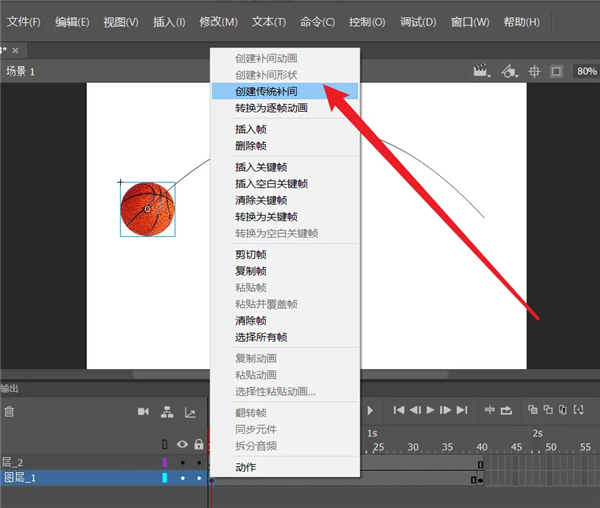
Task: Toggle lock dot for 层_2 layer
Action: tap(199, 463)
